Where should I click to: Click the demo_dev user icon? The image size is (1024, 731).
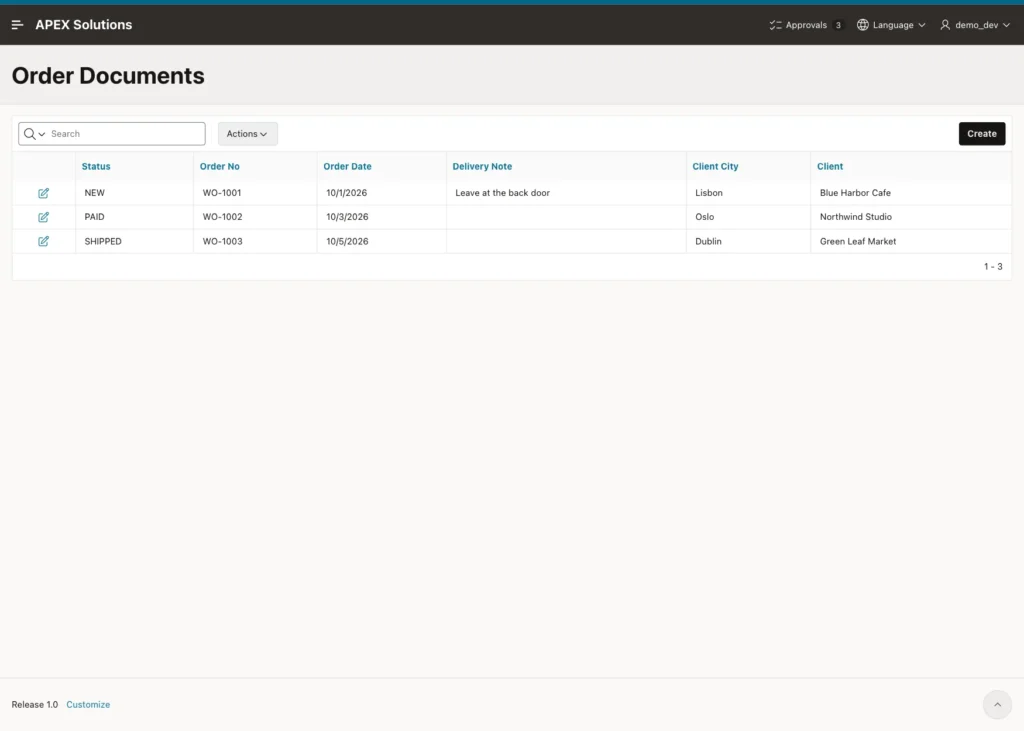945,25
